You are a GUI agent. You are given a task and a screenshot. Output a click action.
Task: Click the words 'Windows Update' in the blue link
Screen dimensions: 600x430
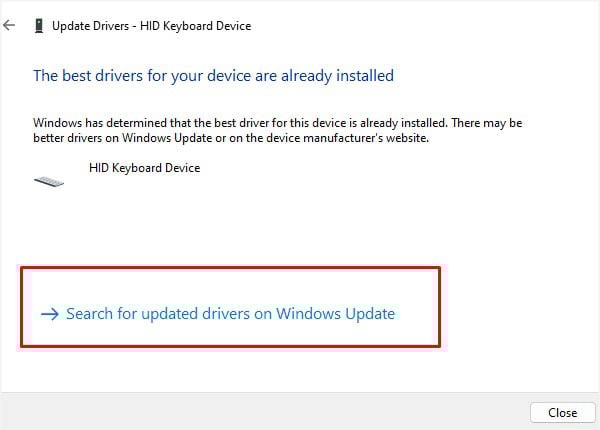[336, 314]
